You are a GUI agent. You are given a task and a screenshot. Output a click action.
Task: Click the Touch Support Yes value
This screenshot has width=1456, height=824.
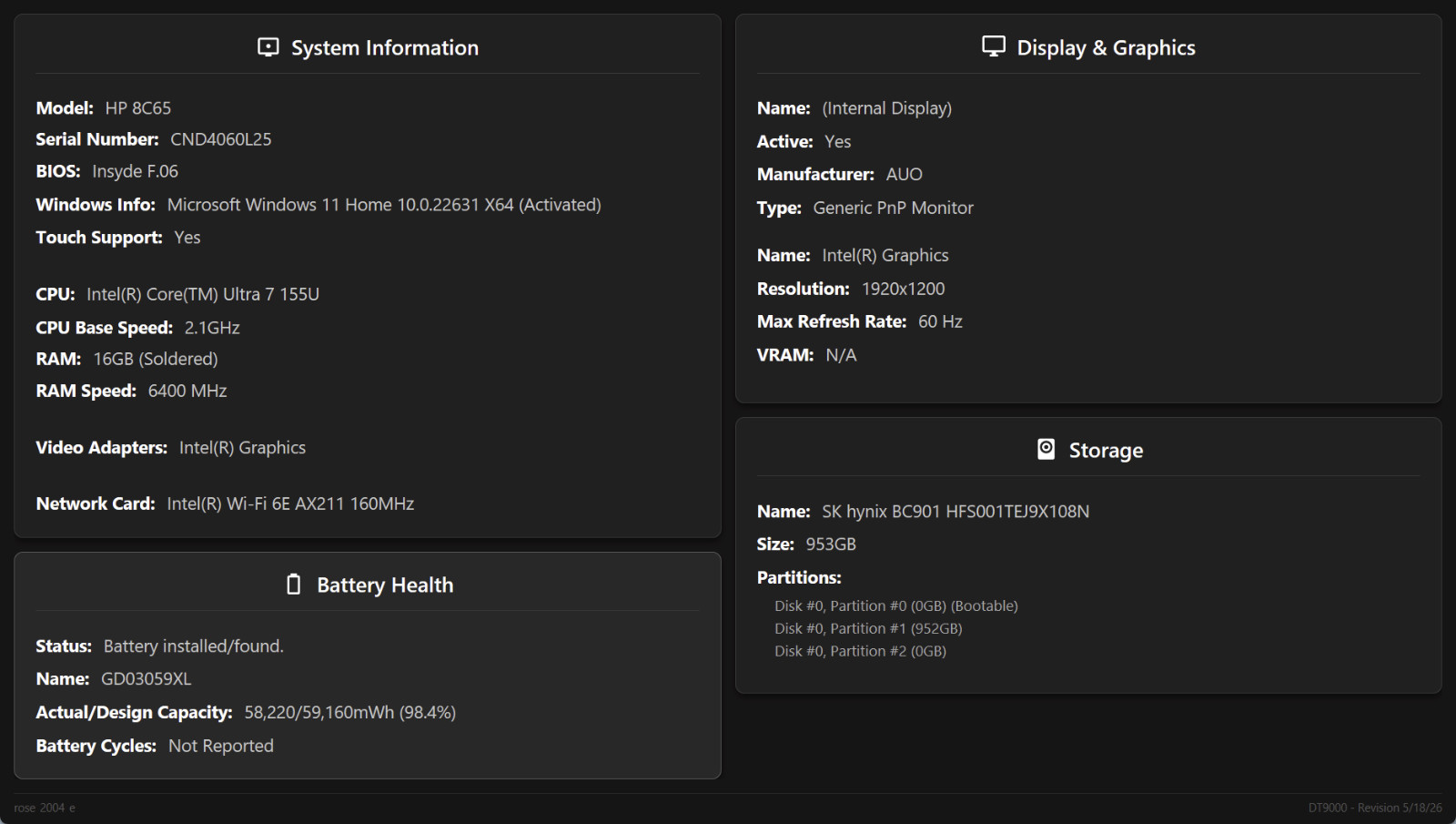187,238
